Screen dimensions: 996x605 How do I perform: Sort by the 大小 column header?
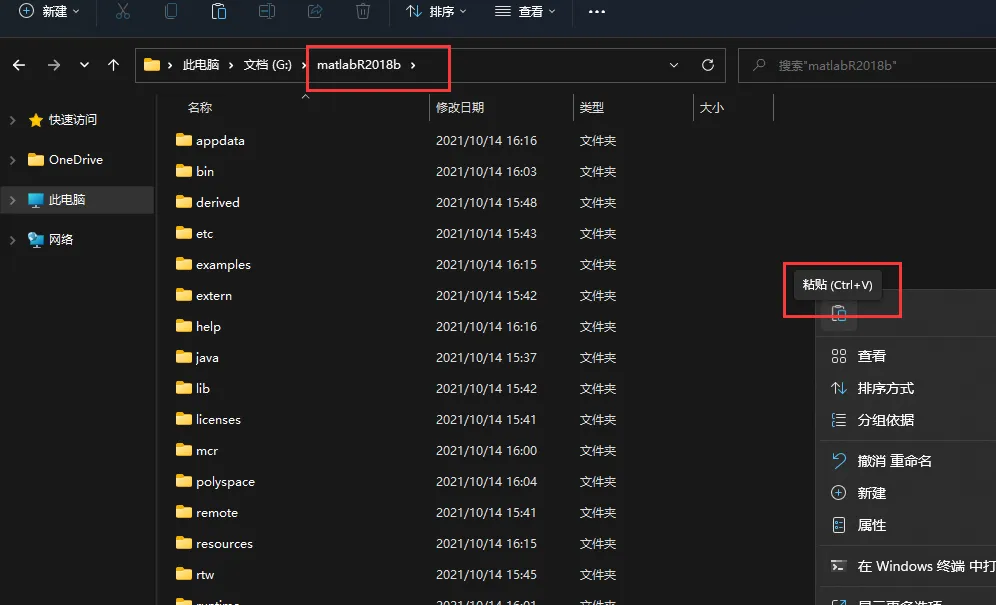[x=711, y=107]
